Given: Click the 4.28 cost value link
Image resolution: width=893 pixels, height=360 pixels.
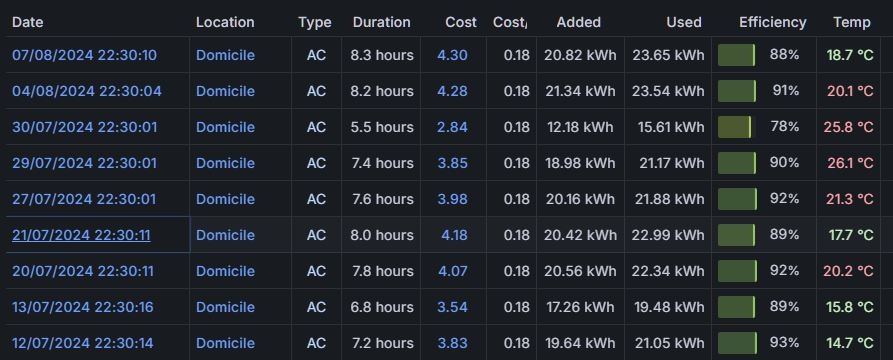Looking at the screenshot, I should [453, 91].
